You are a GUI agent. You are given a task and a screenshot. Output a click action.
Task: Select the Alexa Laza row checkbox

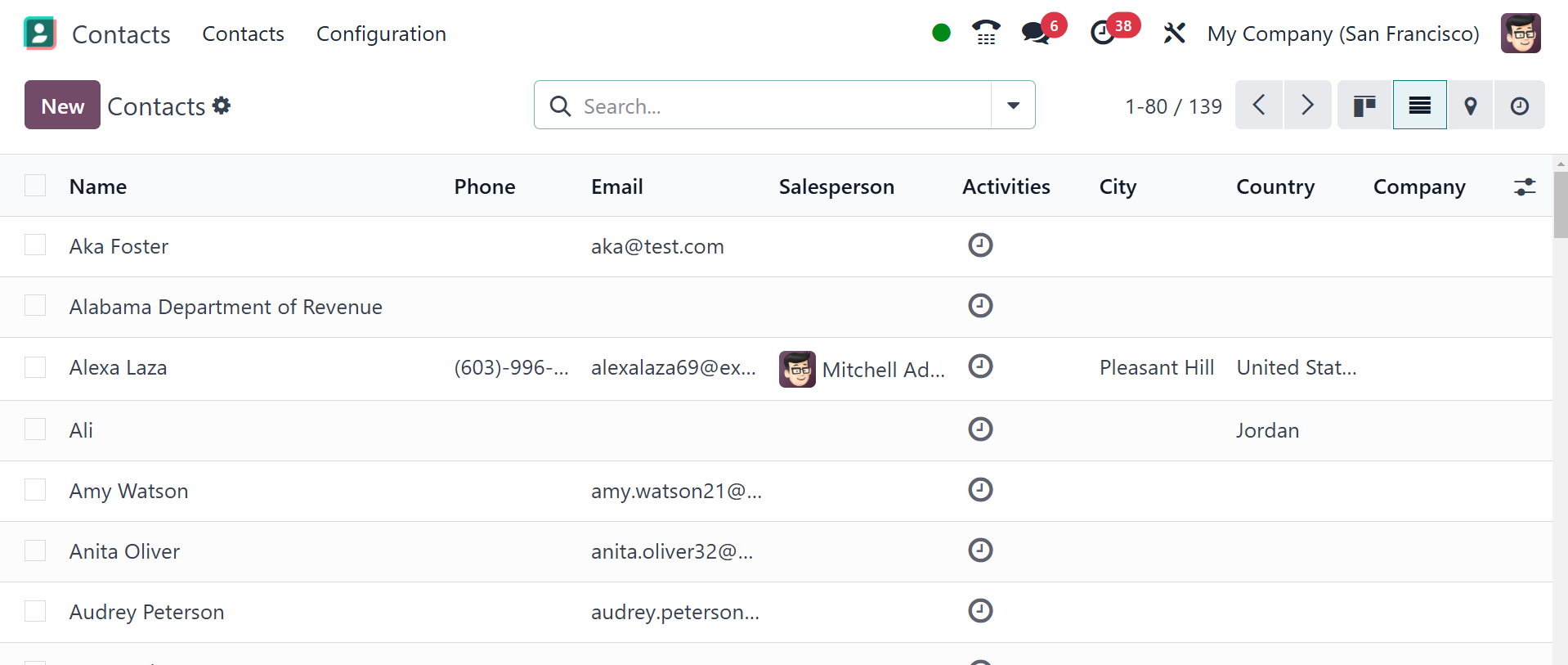tap(35, 367)
